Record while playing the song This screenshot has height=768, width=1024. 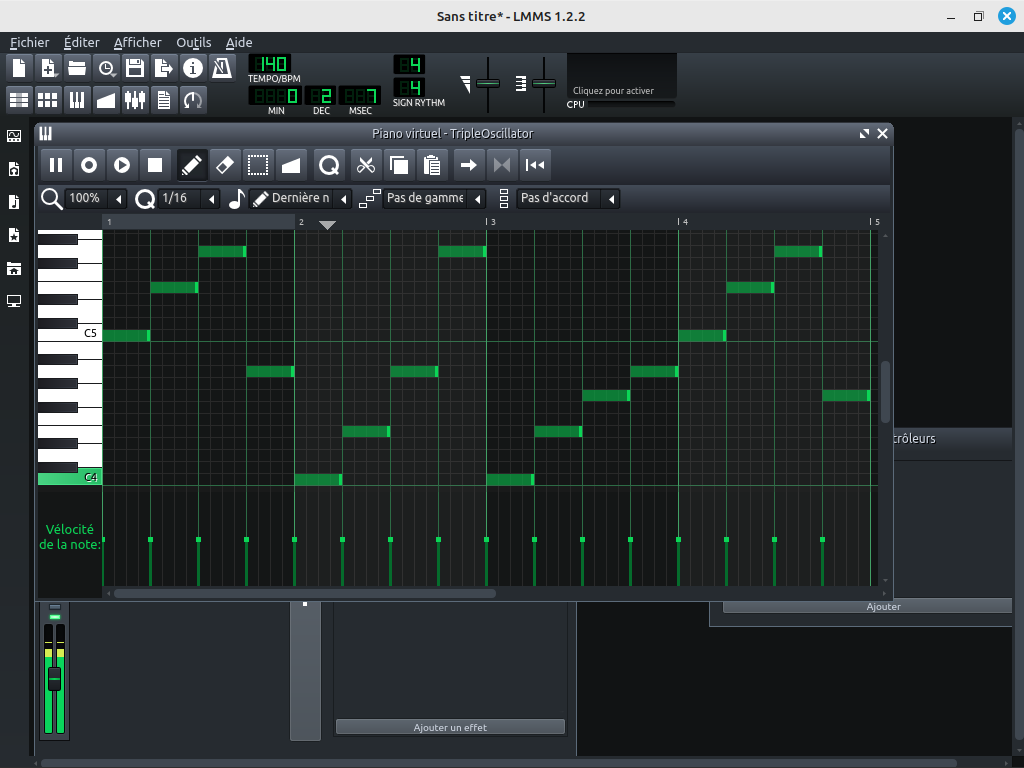[x=122, y=165]
